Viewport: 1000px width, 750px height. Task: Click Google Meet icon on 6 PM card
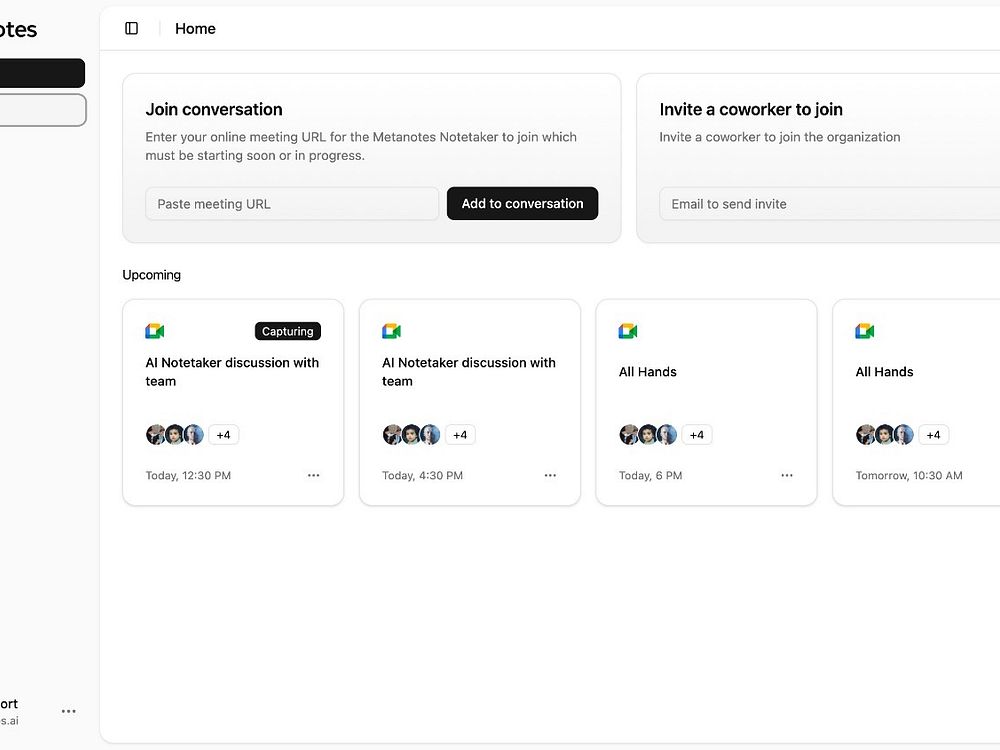[x=628, y=331]
